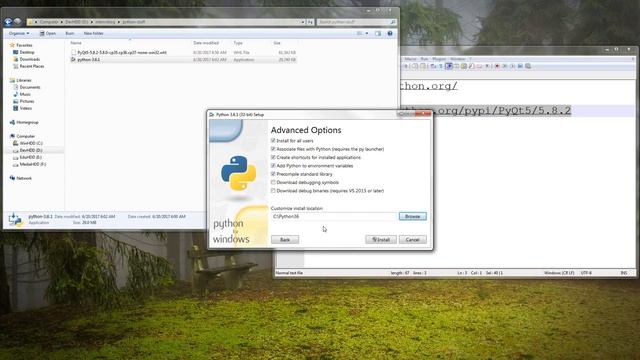Screen dimensions: 640x360
Task: Change the Explorer view icon
Action: tap(360, 33)
